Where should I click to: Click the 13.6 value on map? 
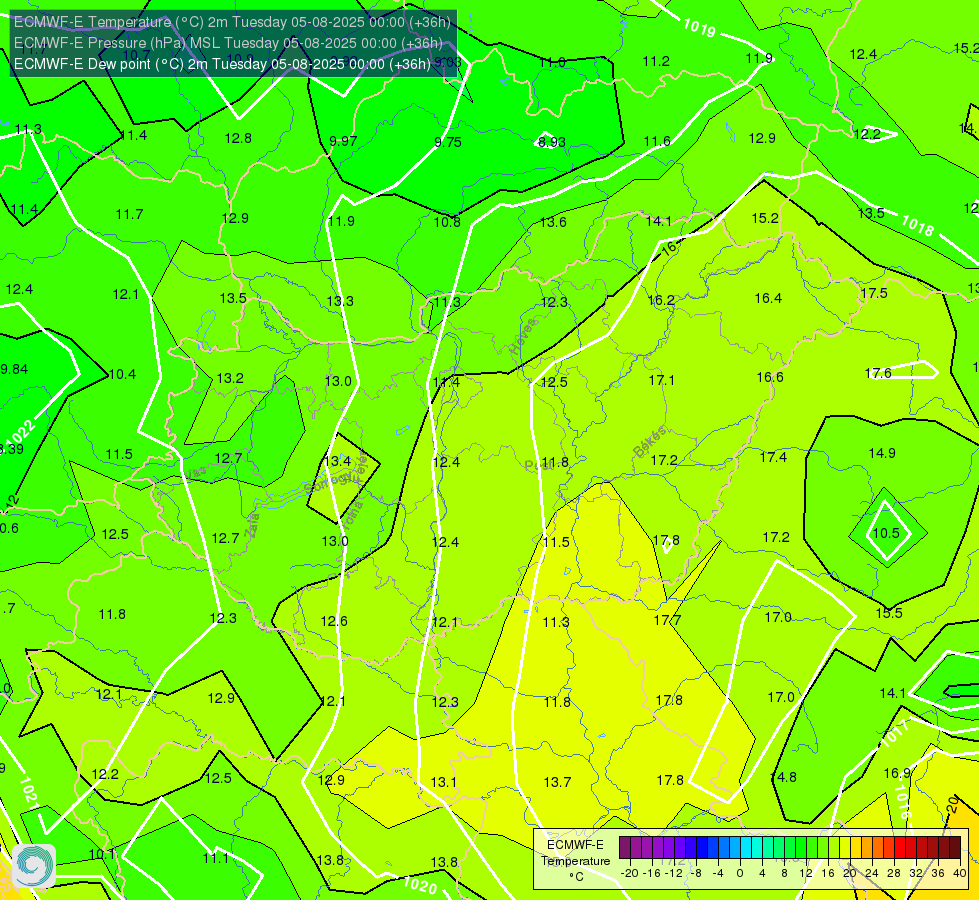point(554,222)
